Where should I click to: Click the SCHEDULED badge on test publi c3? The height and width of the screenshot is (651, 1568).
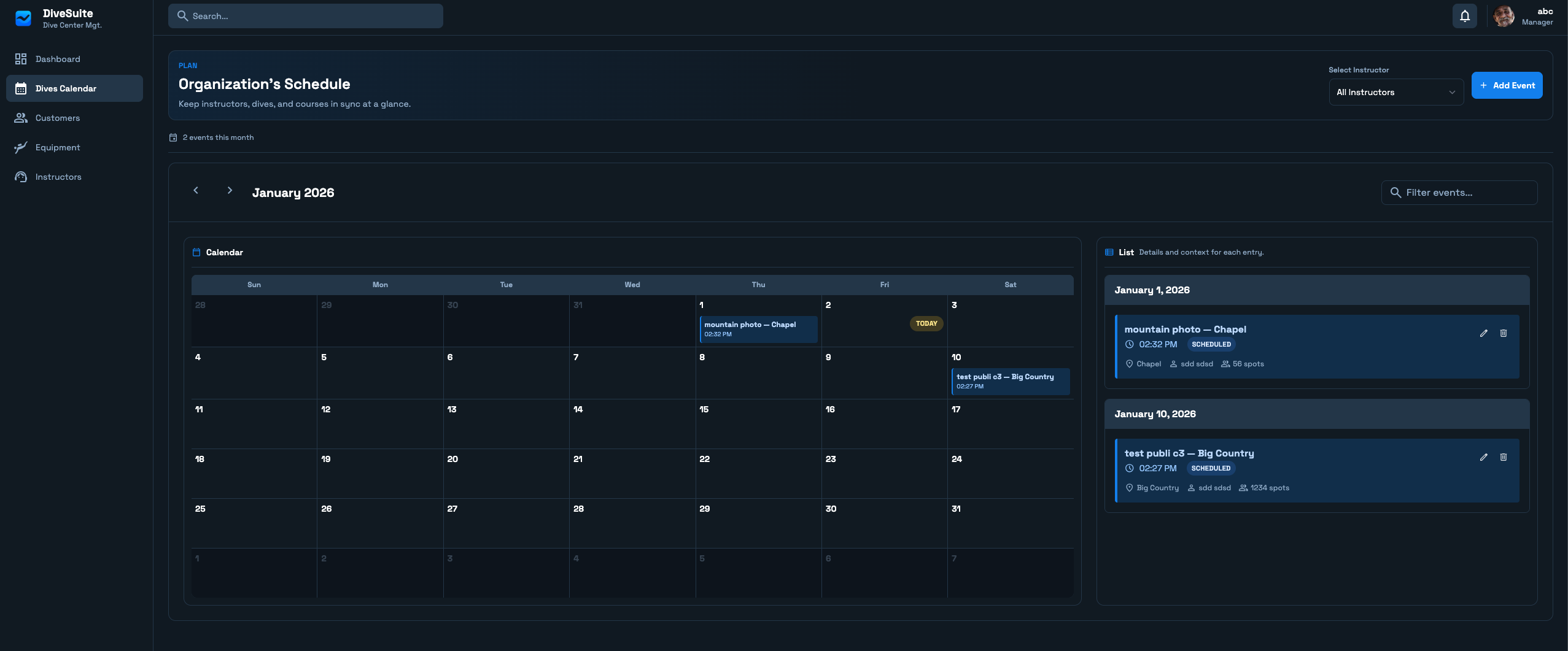pos(1211,468)
